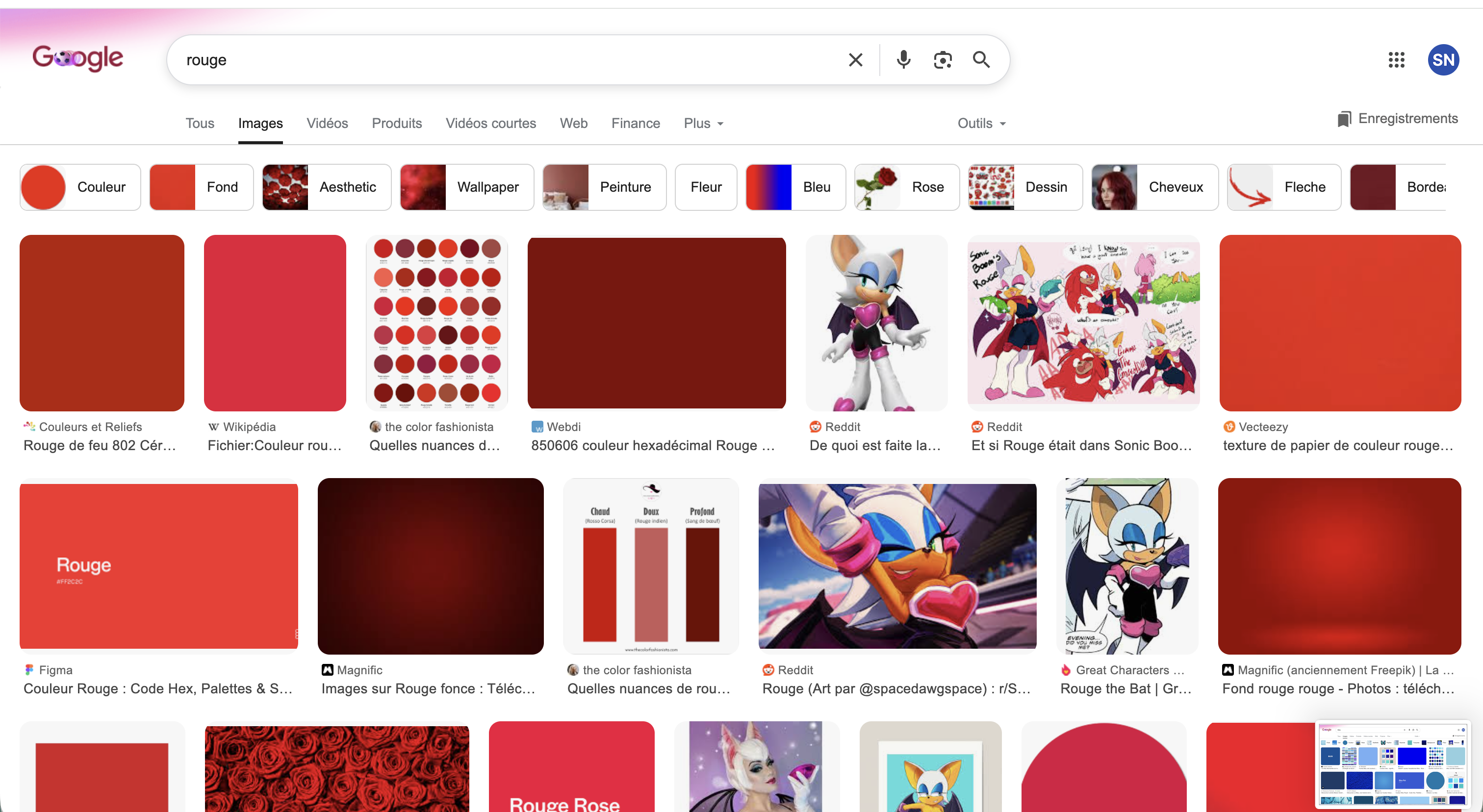Select the Finance tab
The width and height of the screenshot is (1483, 812).
pos(636,123)
